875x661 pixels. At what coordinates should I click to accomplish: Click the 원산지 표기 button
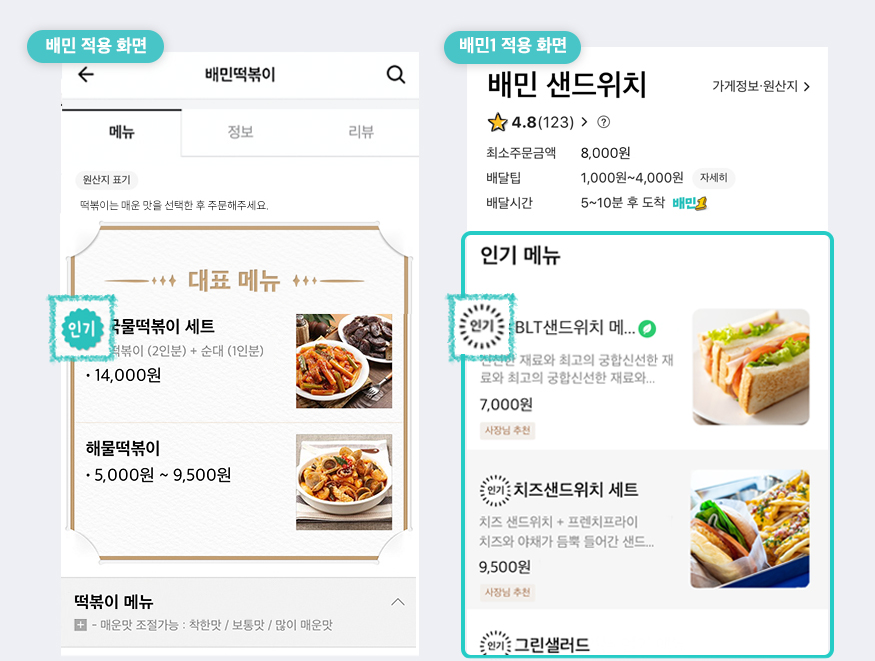click(107, 180)
